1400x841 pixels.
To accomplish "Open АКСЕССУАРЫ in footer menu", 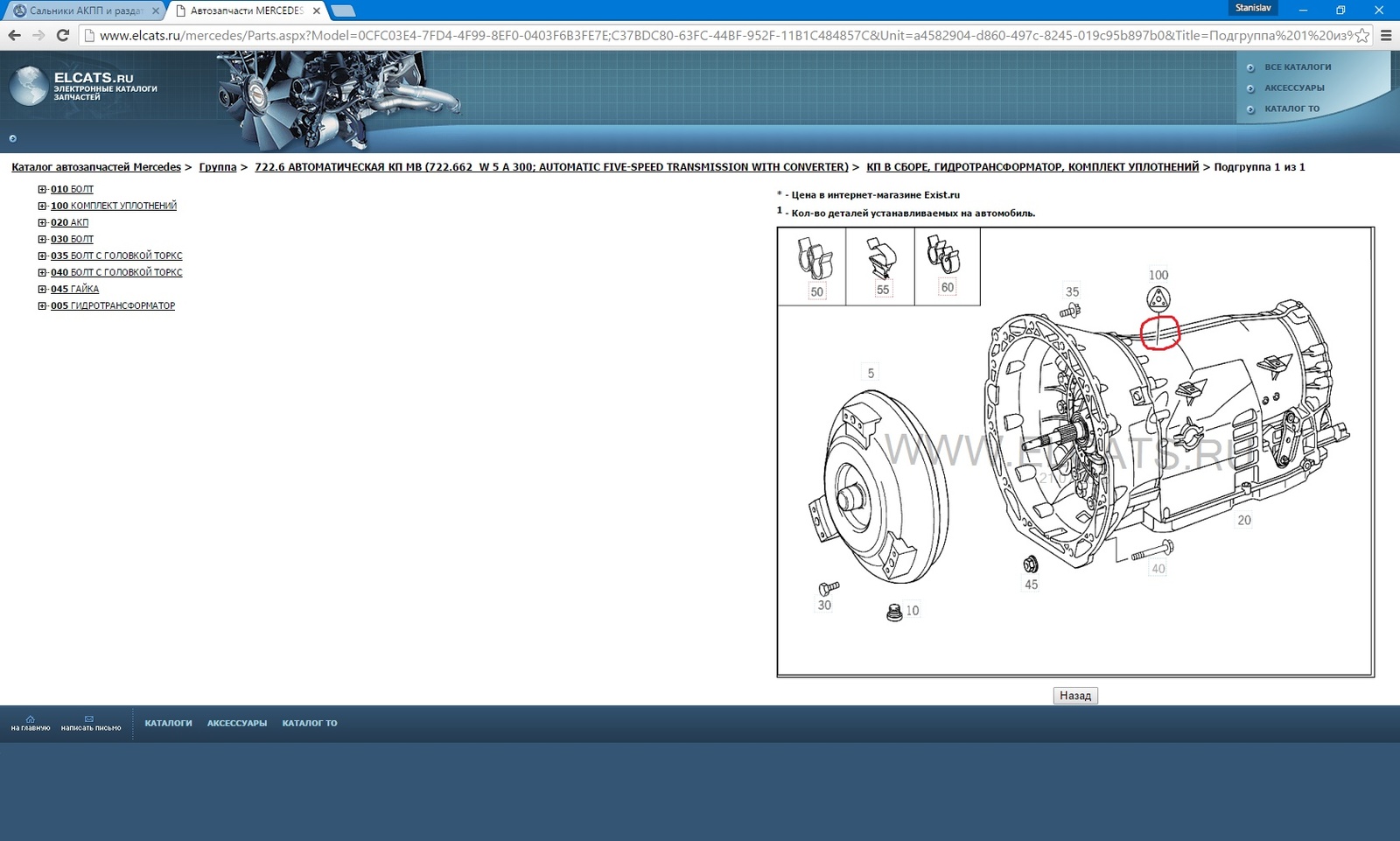I will click(x=237, y=723).
